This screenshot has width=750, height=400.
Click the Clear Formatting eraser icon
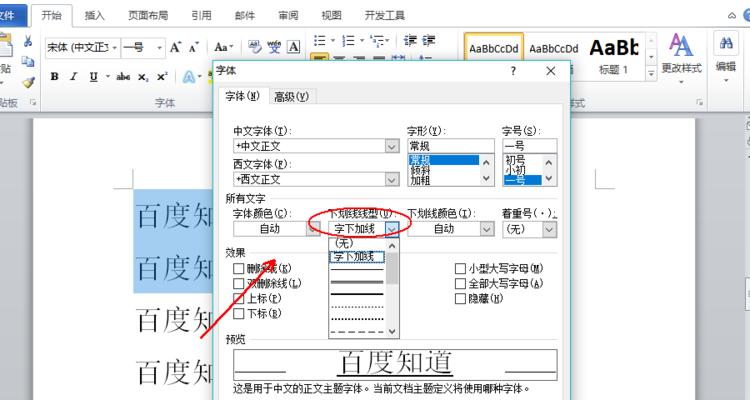pyautogui.click(x=254, y=47)
